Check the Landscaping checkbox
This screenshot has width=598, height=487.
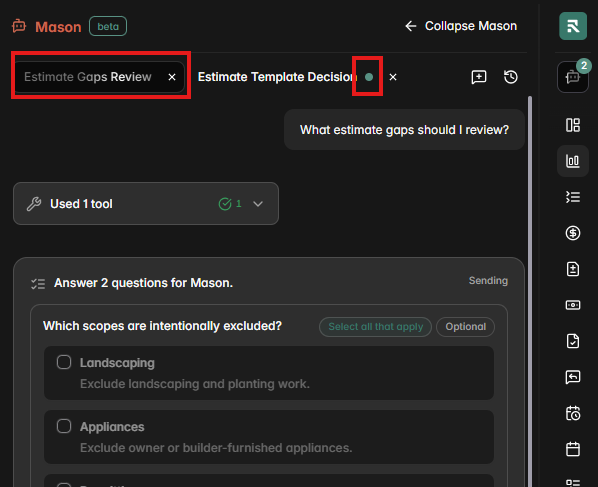[x=64, y=362]
